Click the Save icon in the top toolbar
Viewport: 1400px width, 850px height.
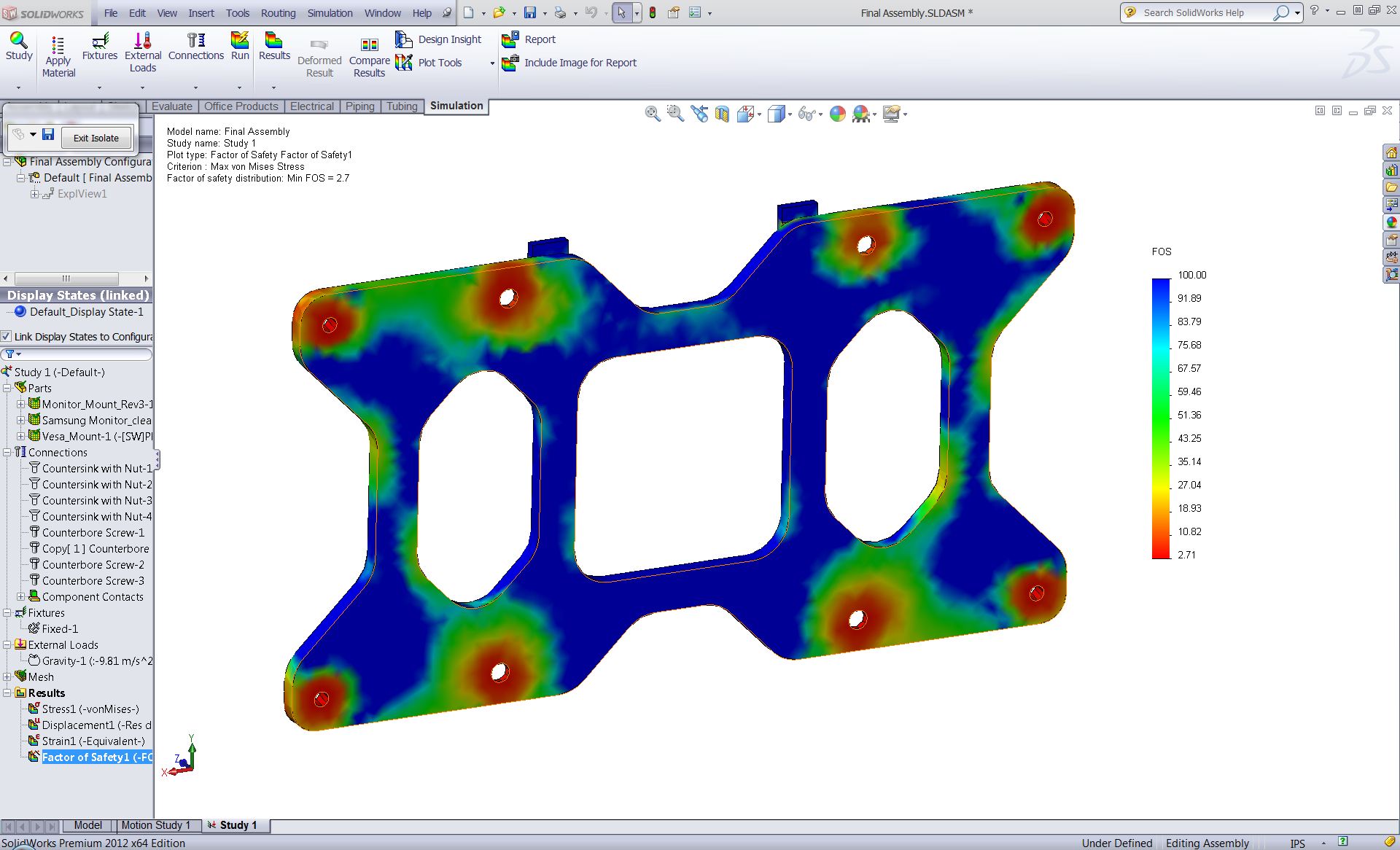click(x=531, y=12)
